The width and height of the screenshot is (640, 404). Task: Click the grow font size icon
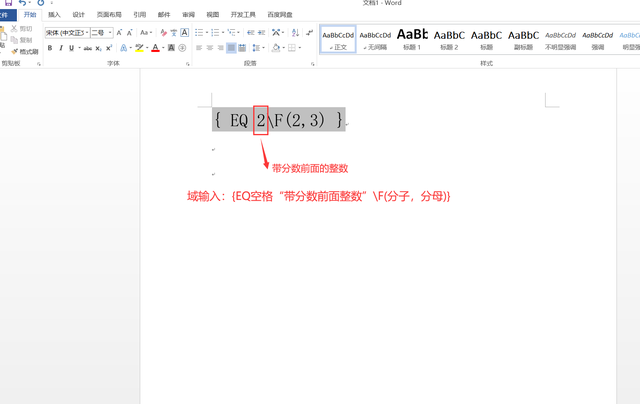[119, 32]
